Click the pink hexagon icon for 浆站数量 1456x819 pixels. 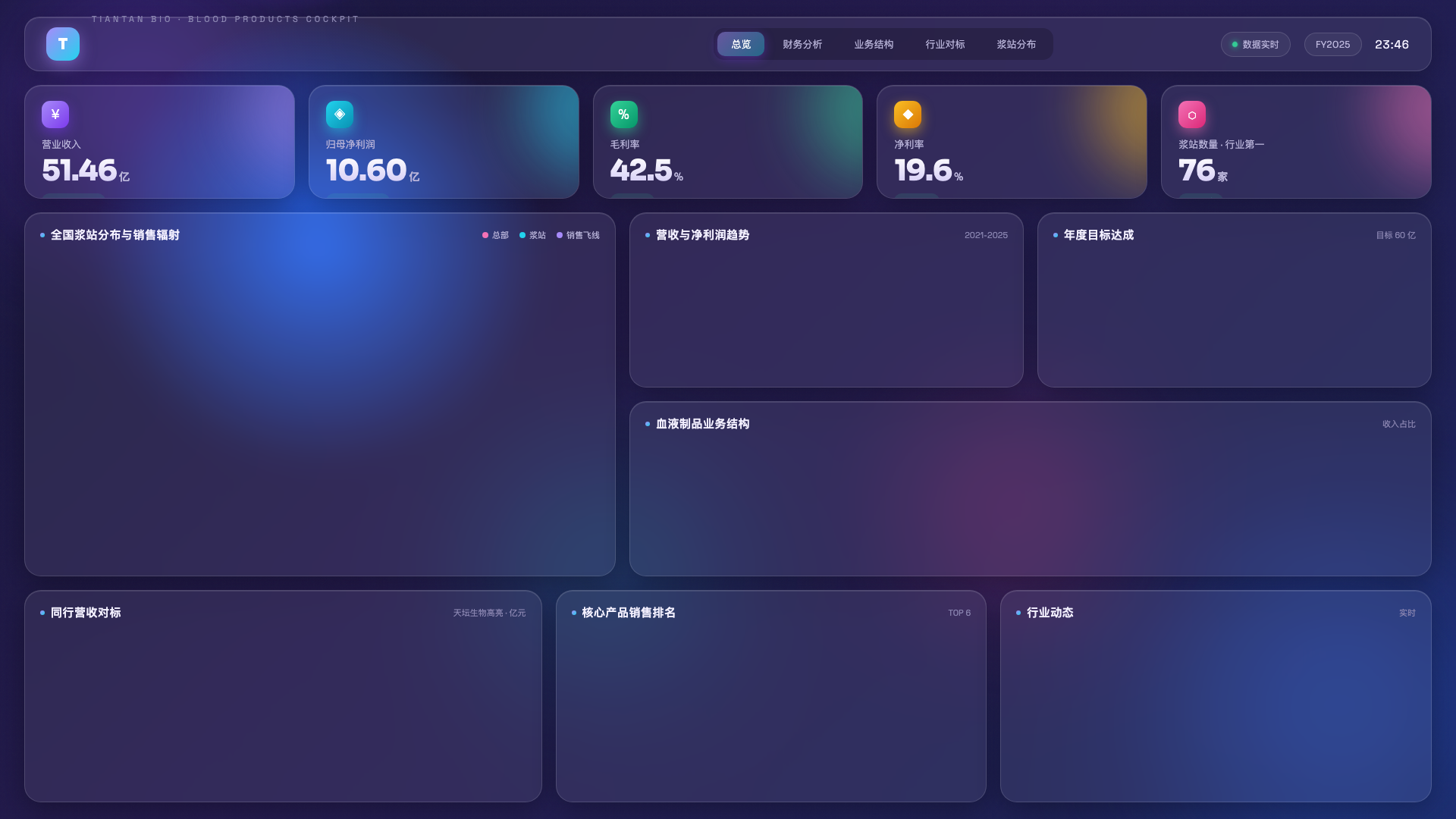1192,115
